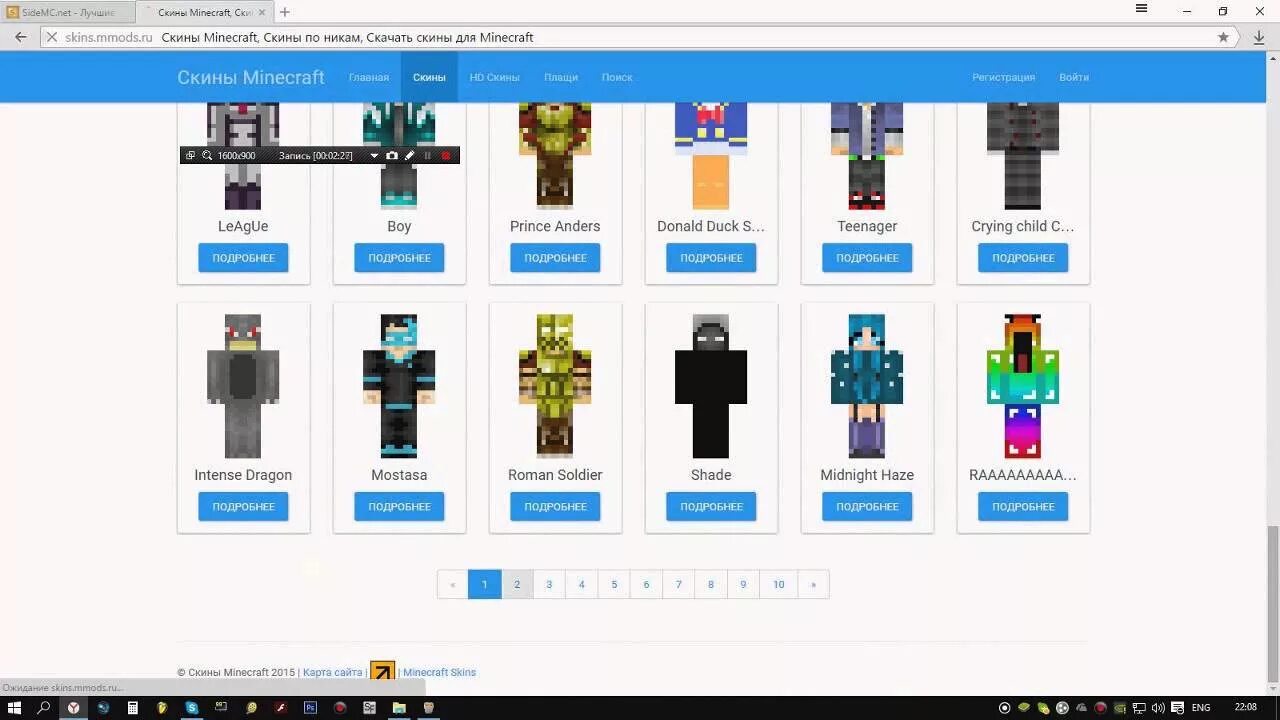
Task: Click Подробнее under Prince Anders
Action: [x=555, y=258]
